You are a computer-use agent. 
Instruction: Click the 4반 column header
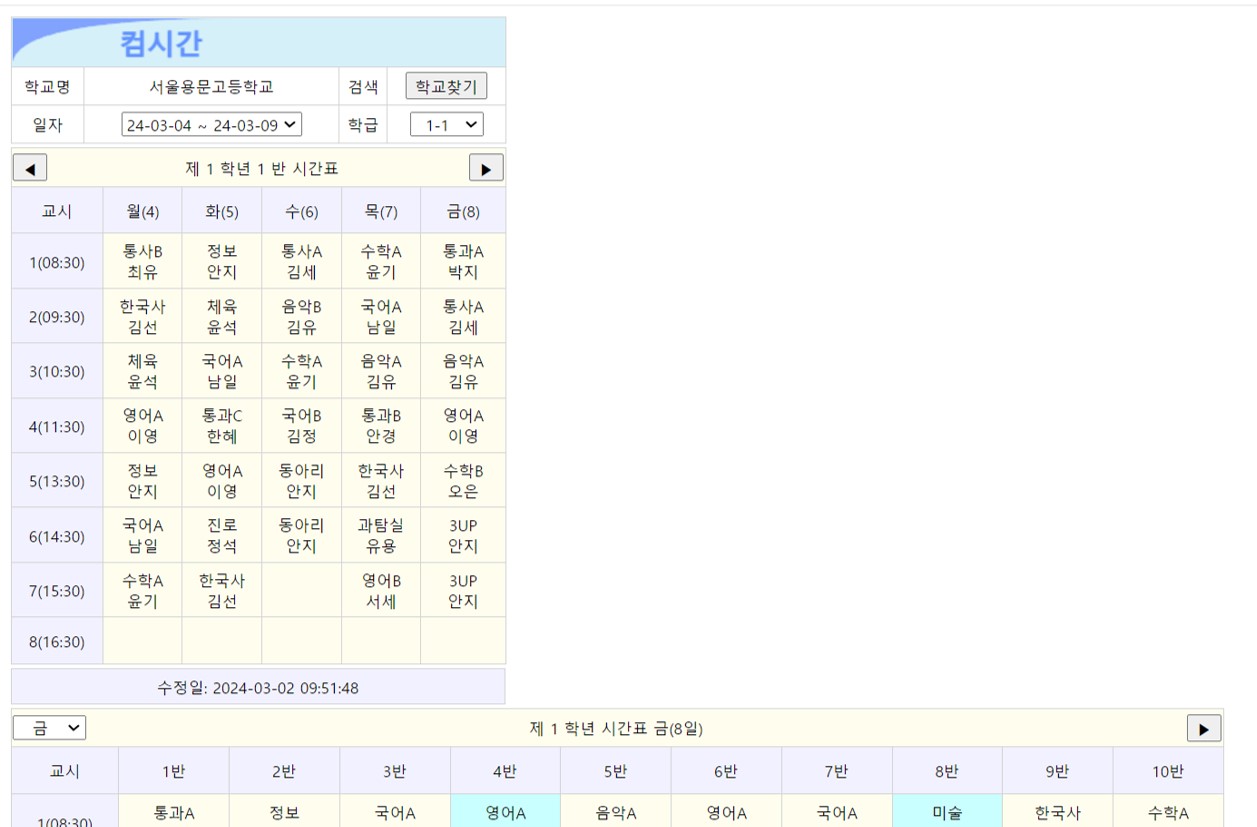click(x=505, y=771)
